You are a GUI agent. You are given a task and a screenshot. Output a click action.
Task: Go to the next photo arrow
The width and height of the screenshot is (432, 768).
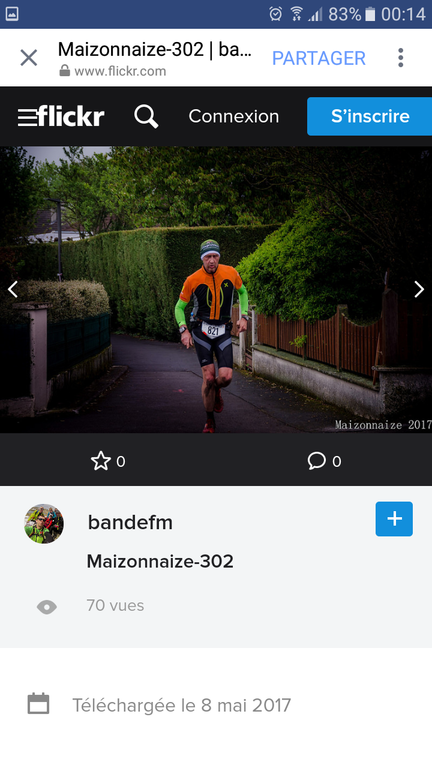tap(419, 289)
